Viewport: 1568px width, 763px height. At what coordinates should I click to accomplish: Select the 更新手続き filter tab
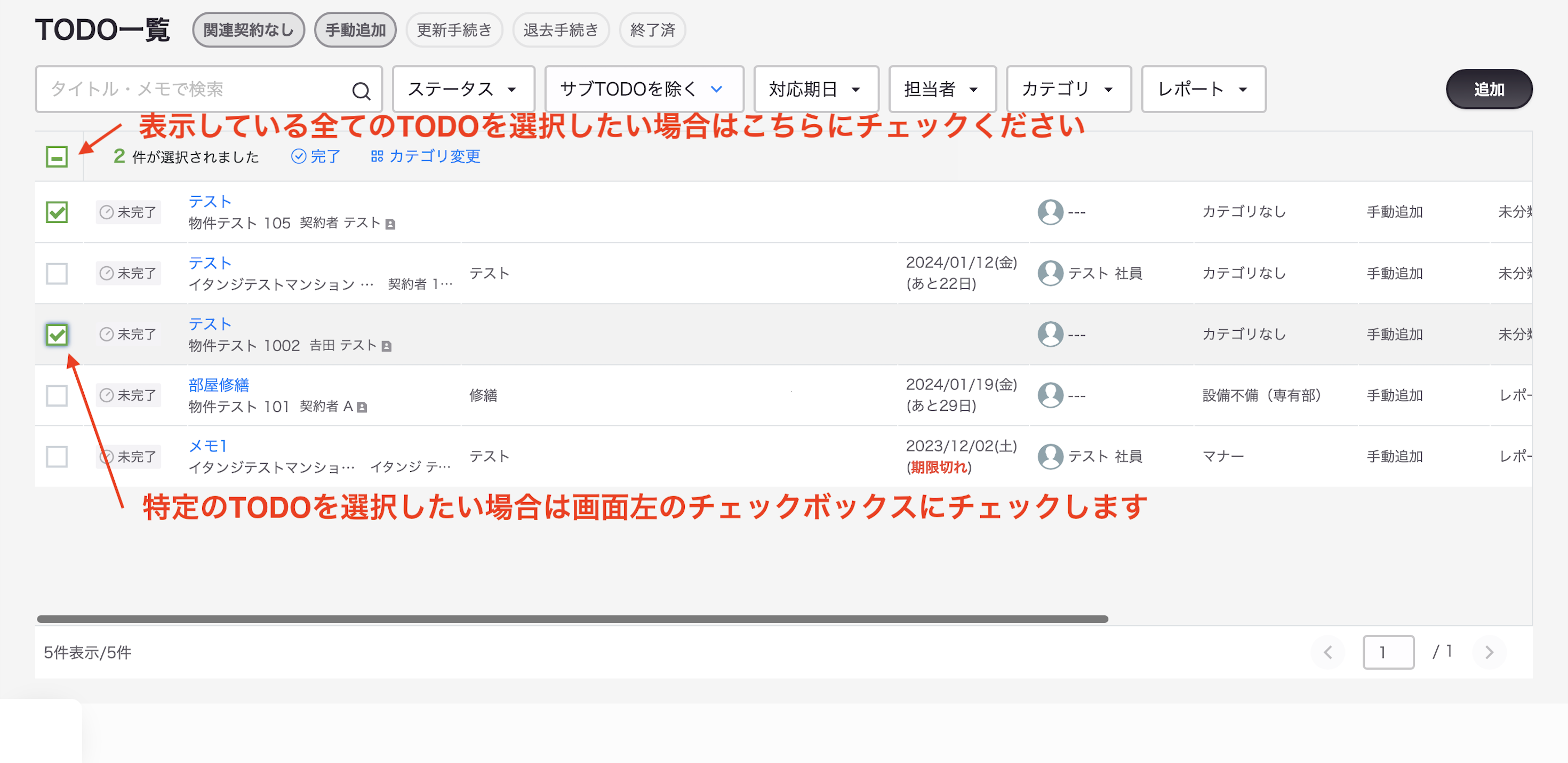(454, 30)
